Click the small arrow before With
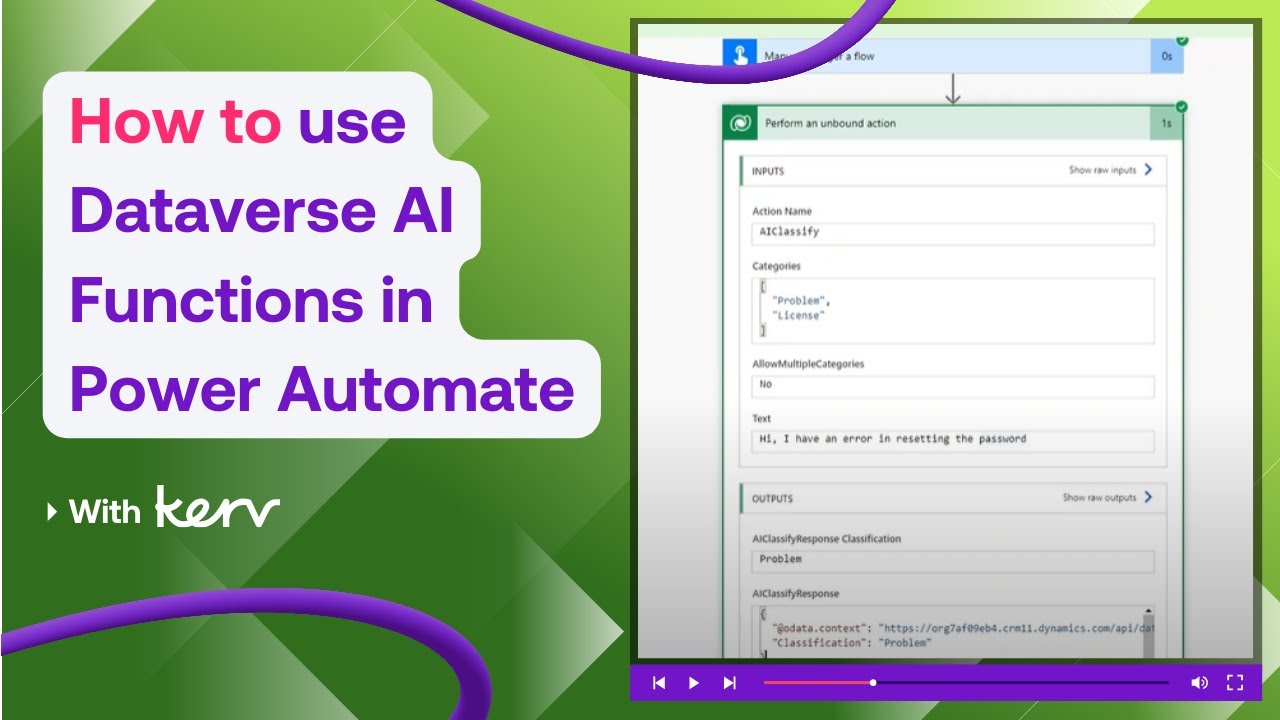 (x=52, y=513)
